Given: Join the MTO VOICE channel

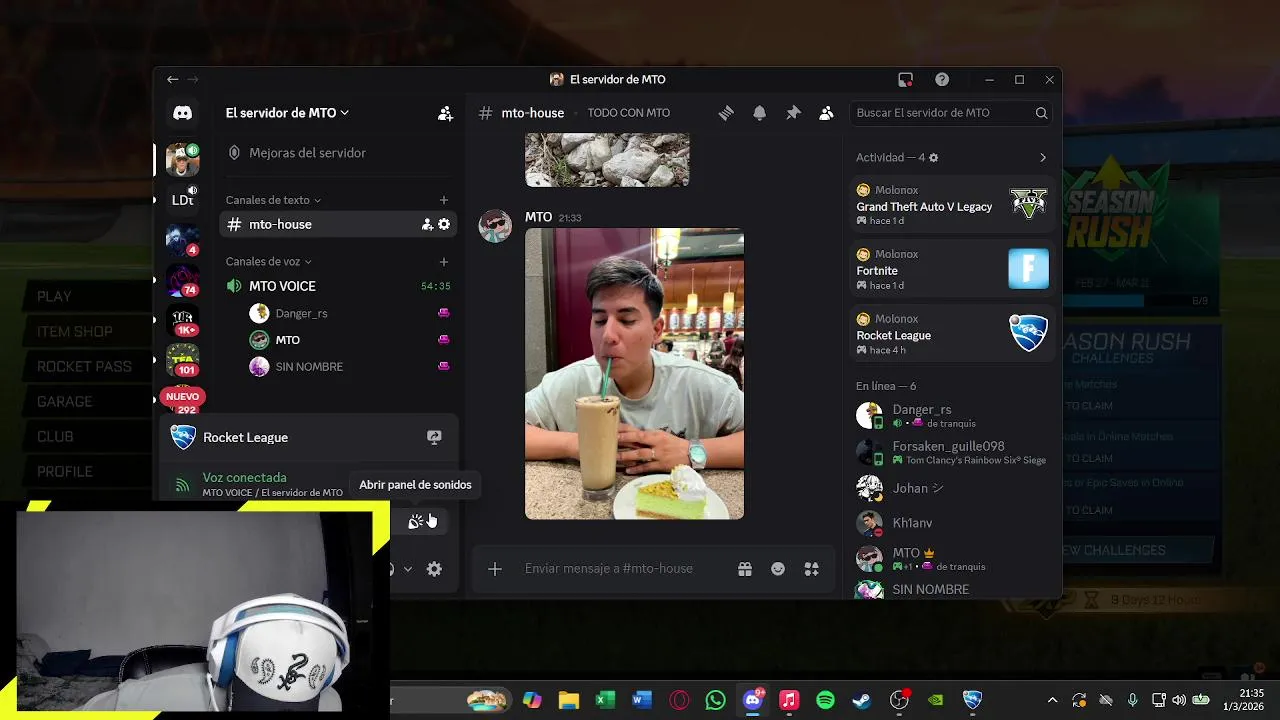Looking at the screenshot, I should [338, 286].
